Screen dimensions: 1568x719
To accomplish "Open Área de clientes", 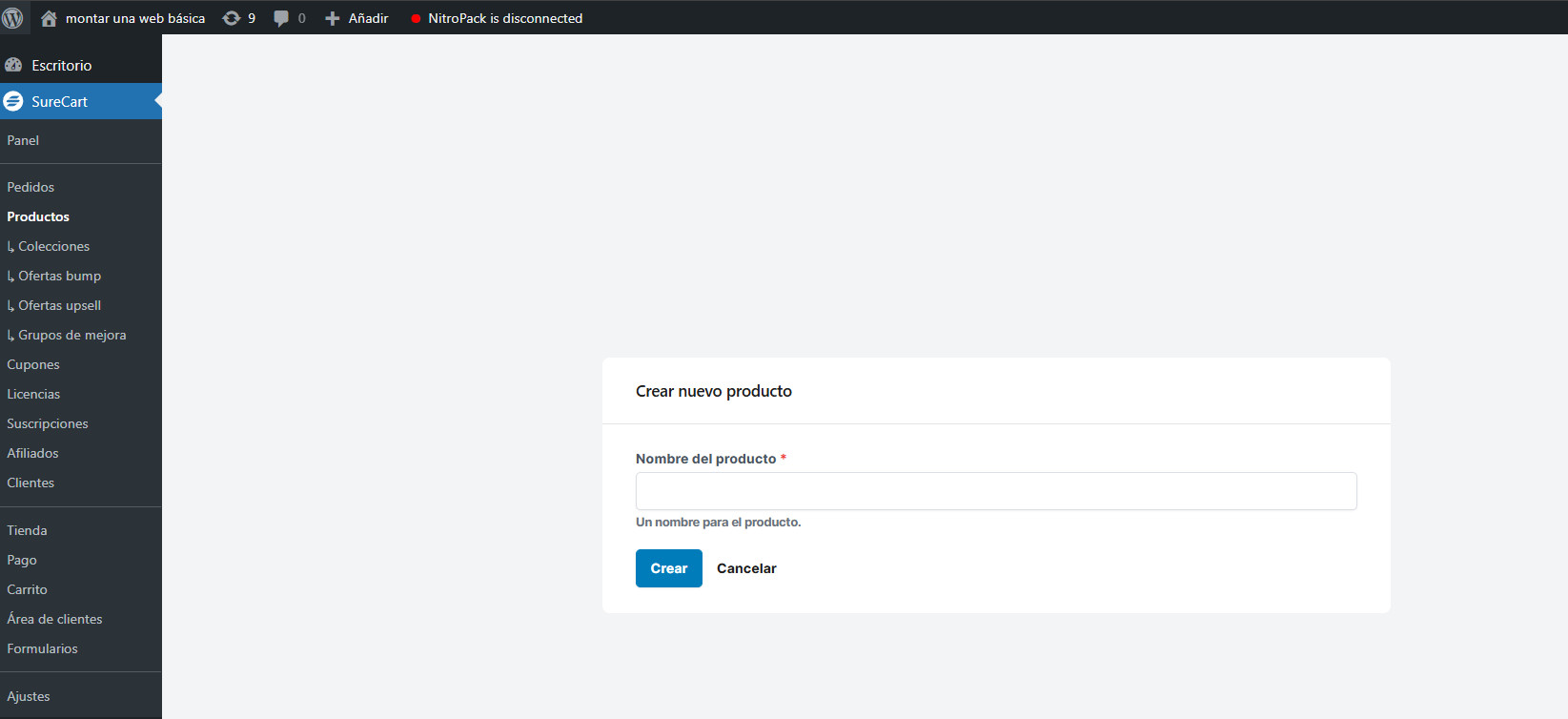I will pyautogui.click(x=54, y=619).
